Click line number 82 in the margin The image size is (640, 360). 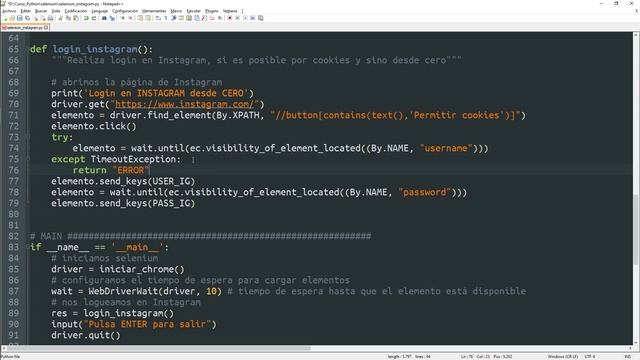[13, 236]
